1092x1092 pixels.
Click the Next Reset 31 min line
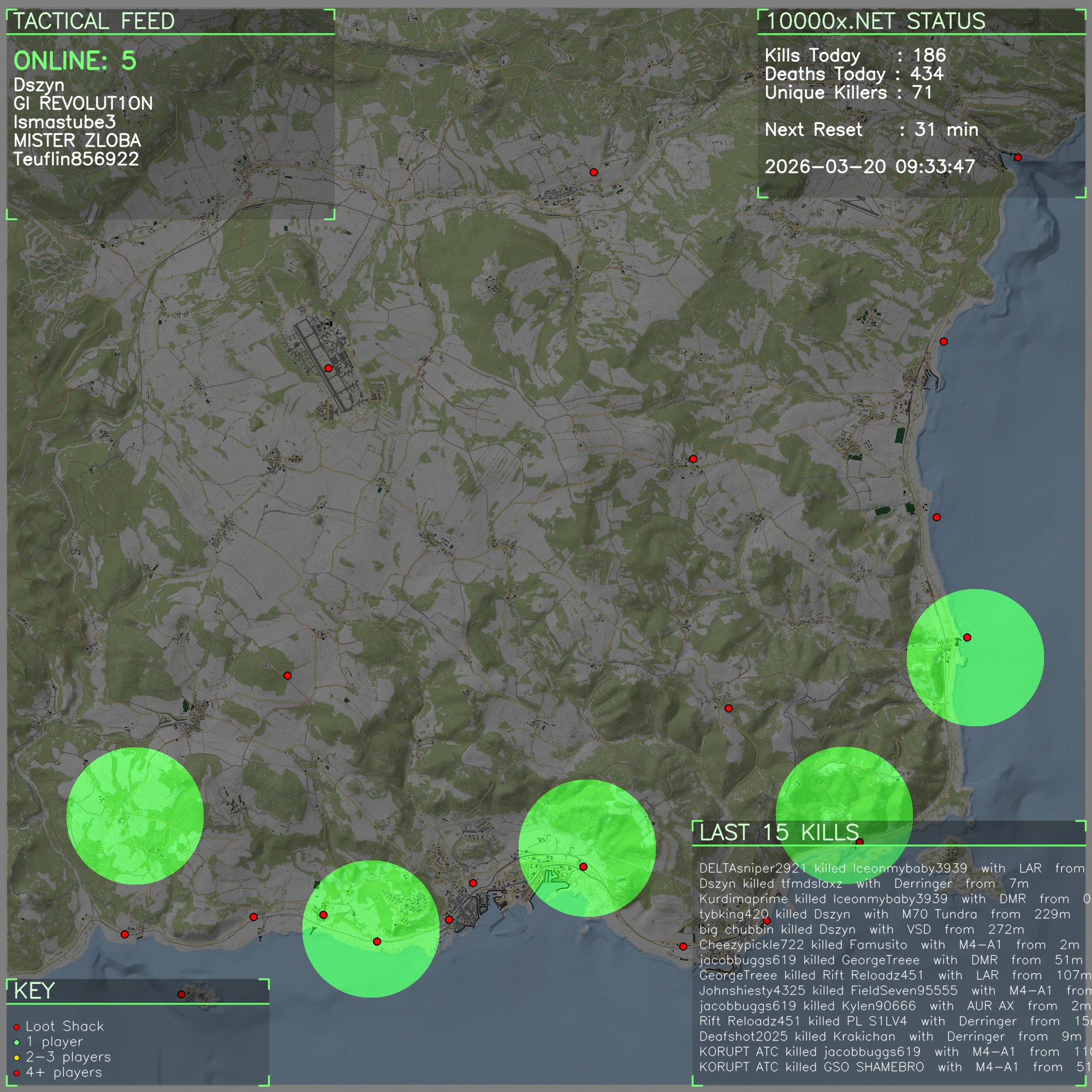871,130
